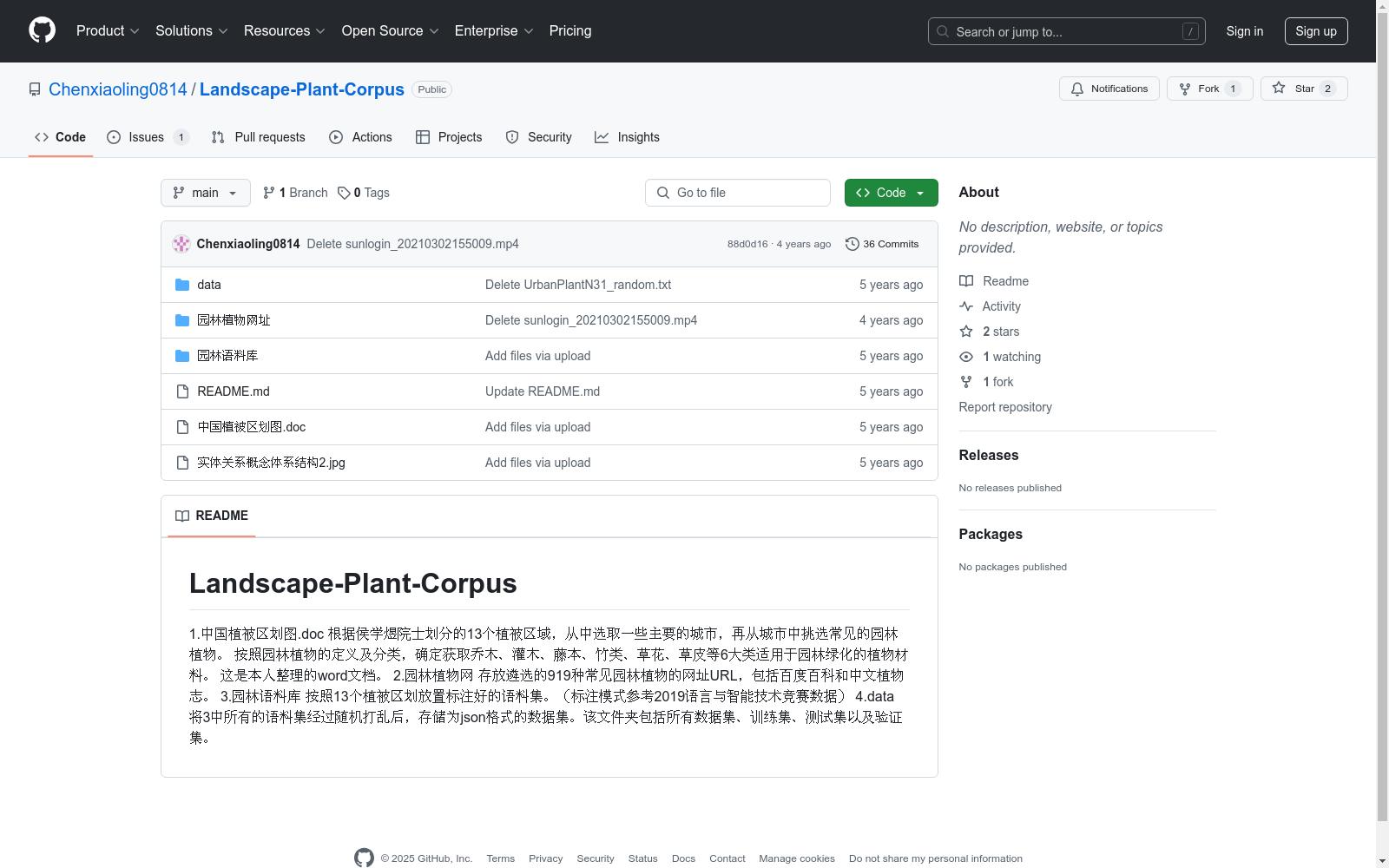Switch to the Insights tab
The image size is (1389, 868).
[x=627, y=137]
